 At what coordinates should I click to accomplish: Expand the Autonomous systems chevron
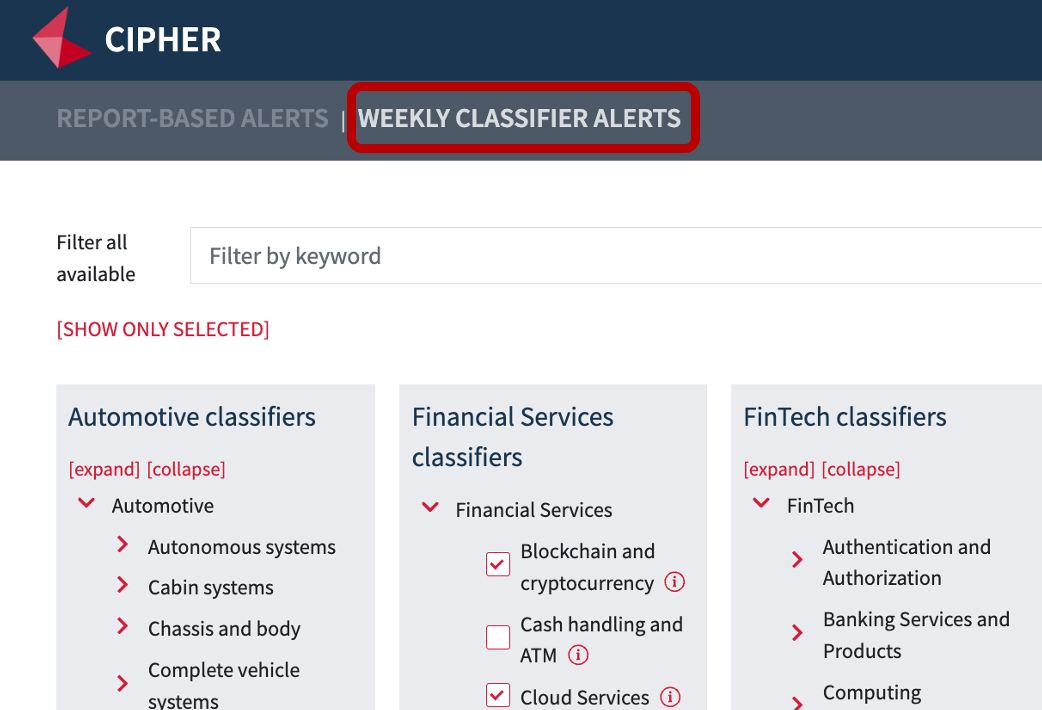[x=122, y=544]
